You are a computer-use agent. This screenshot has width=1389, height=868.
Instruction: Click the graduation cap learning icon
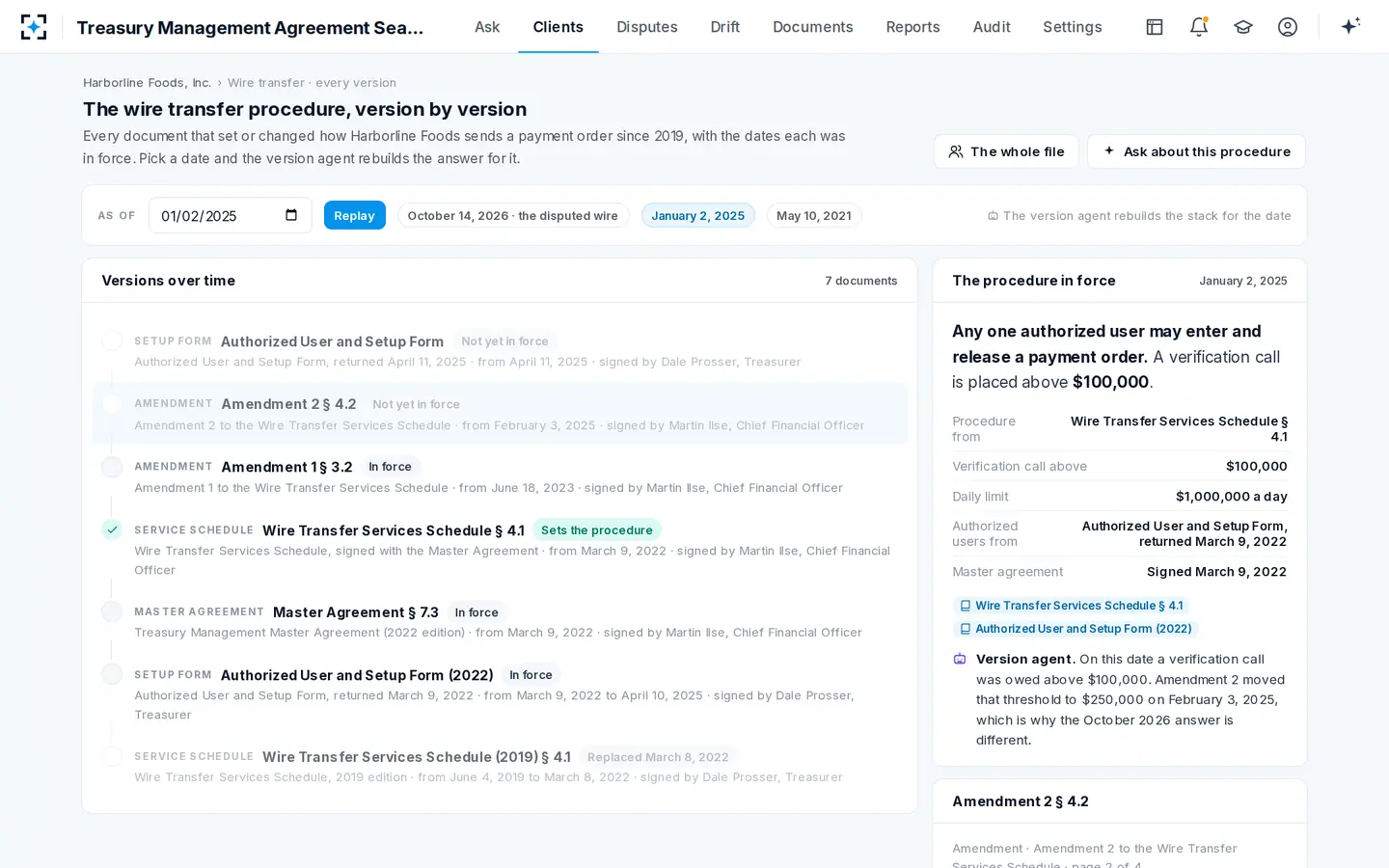[1243, 27]
